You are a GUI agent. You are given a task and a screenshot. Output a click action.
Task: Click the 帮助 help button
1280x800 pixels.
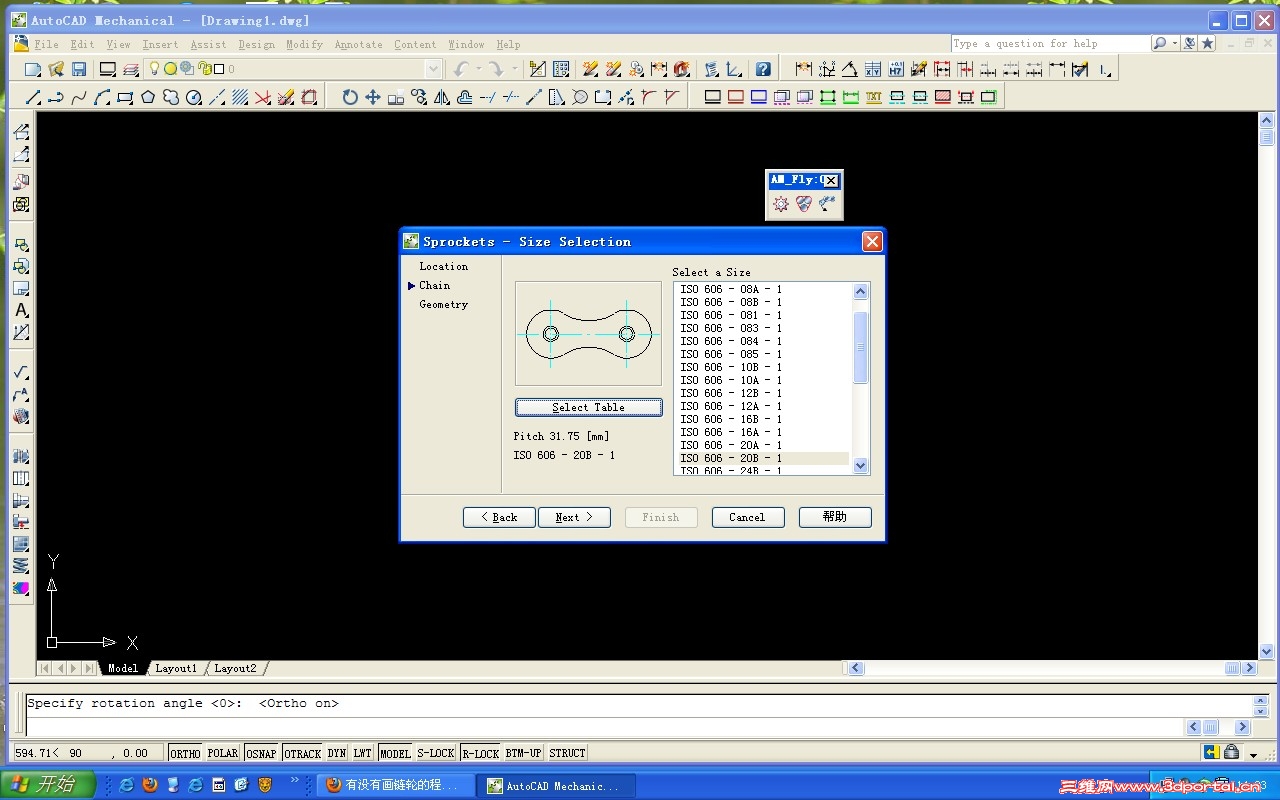(835, 517)
